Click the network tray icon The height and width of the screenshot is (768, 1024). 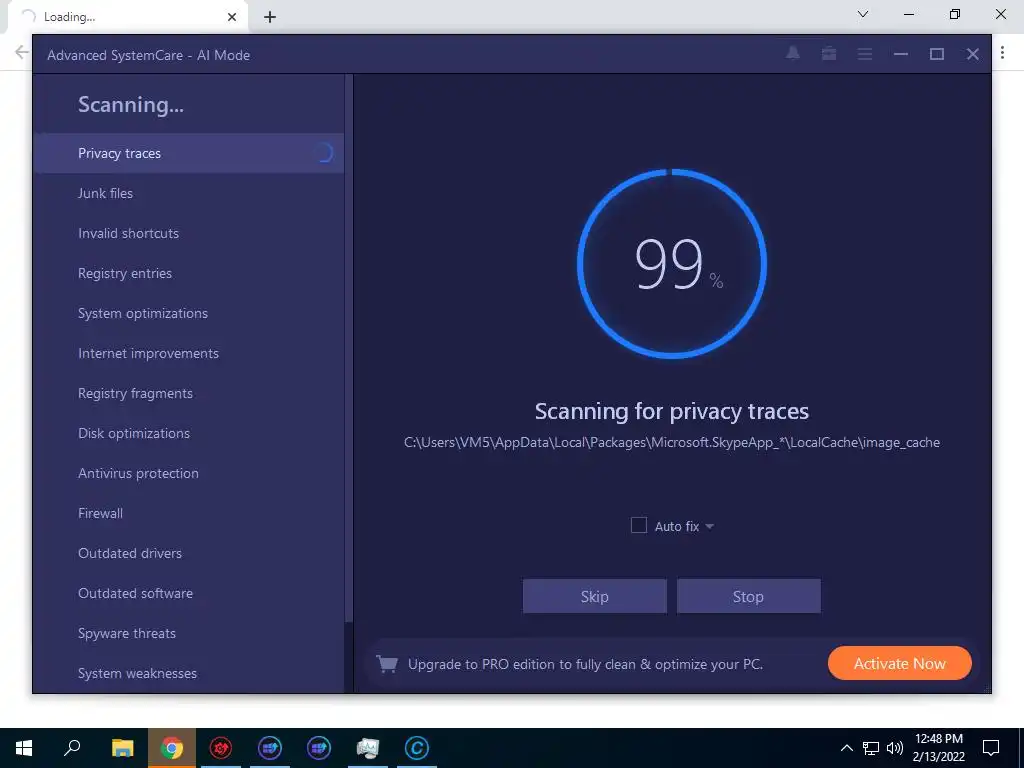pyautogui.click(x=871, y=748)
